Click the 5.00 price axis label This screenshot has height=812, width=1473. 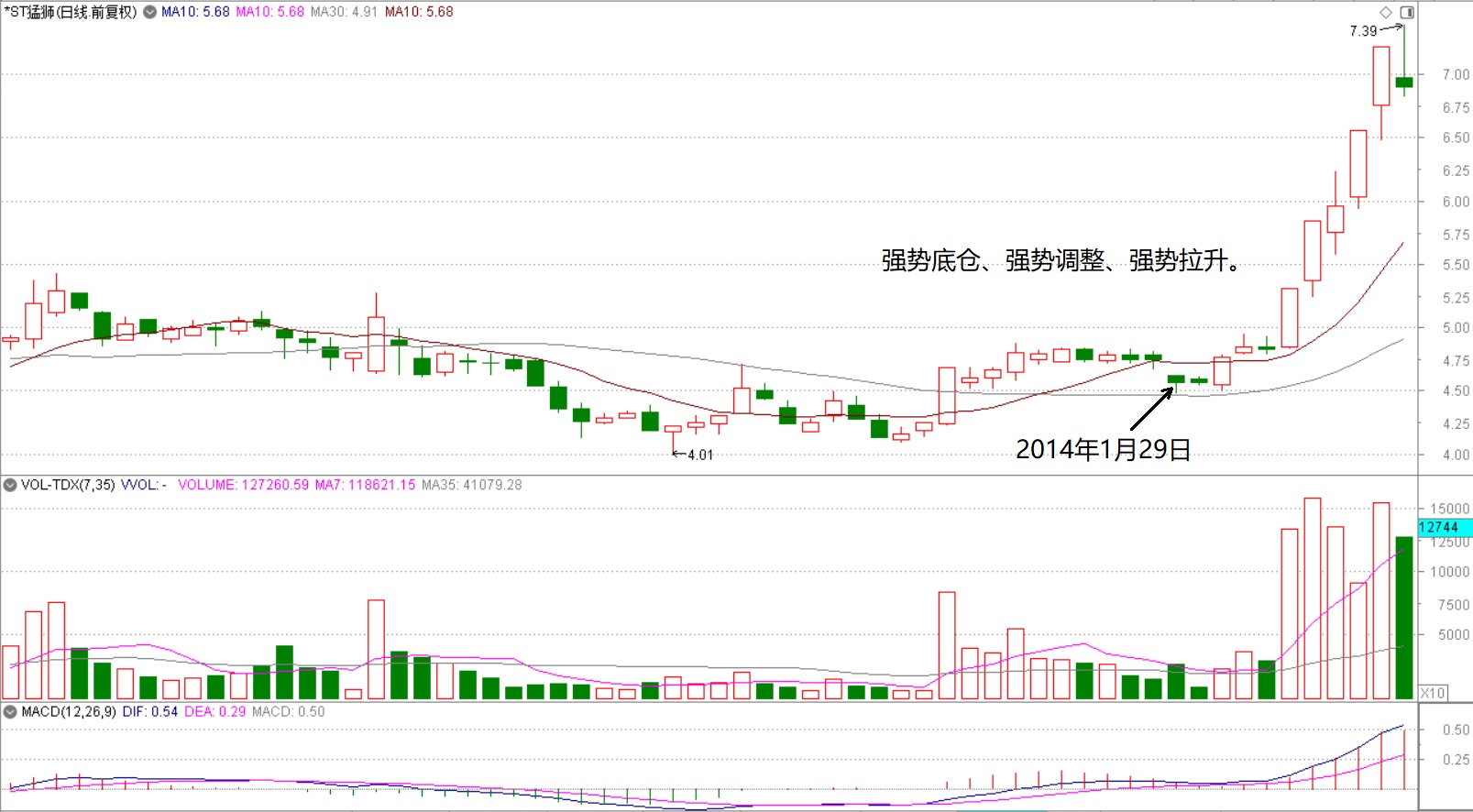tap(1456, 327)
